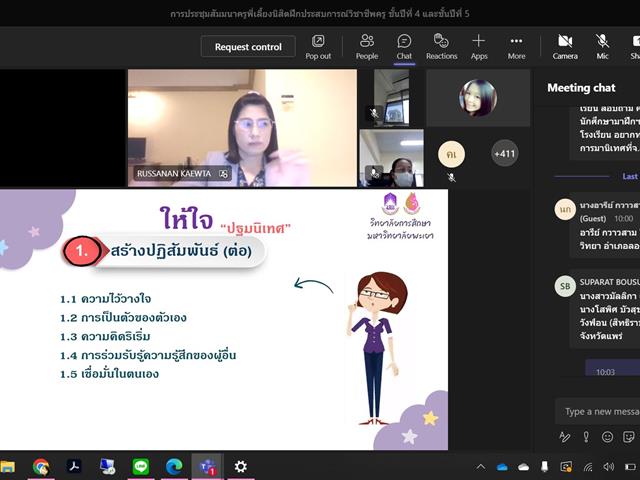Open the Emoji picker
640x480 pixels.
(607, 437)
